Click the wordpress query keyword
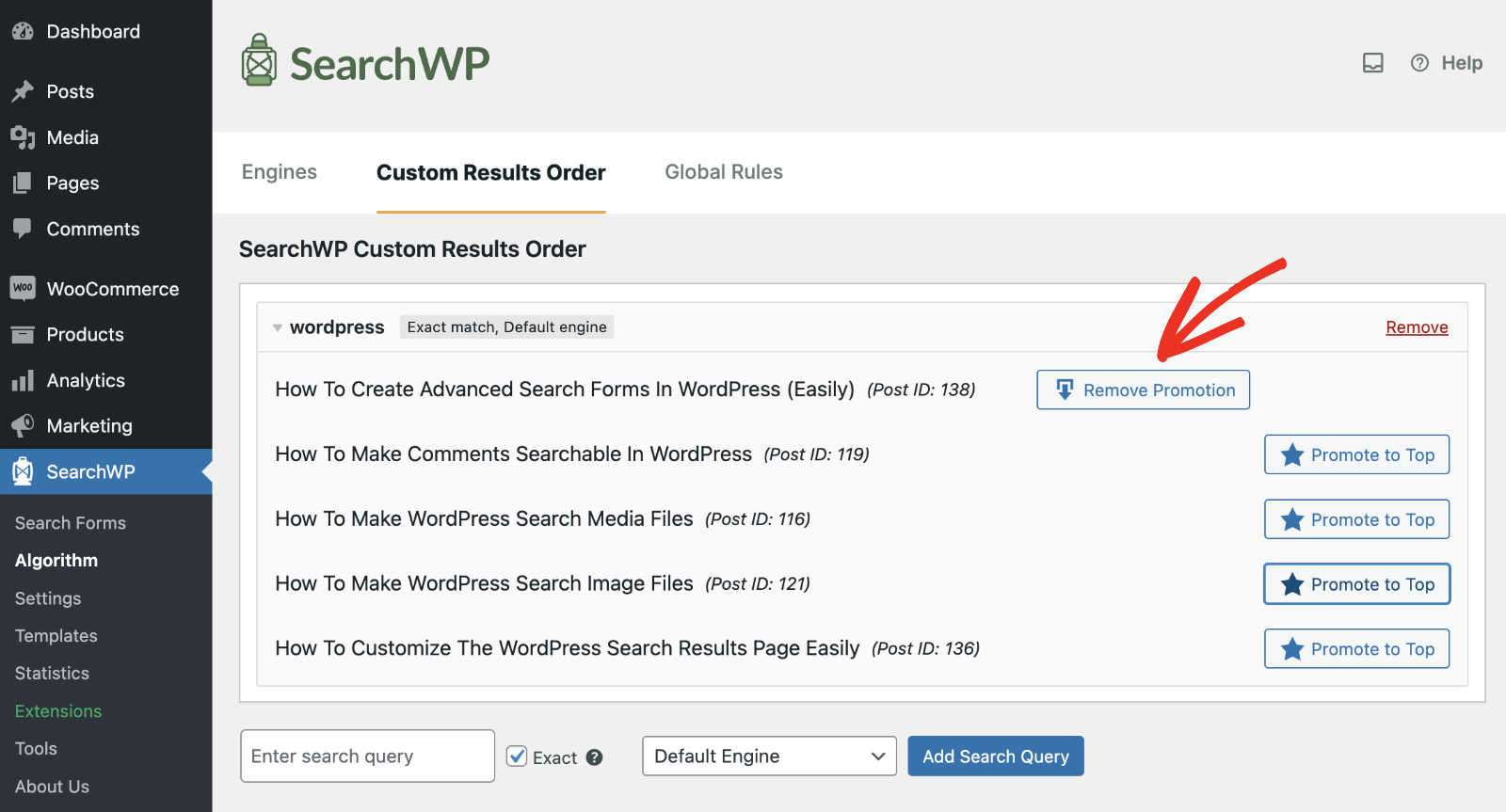 coord(337,327)
